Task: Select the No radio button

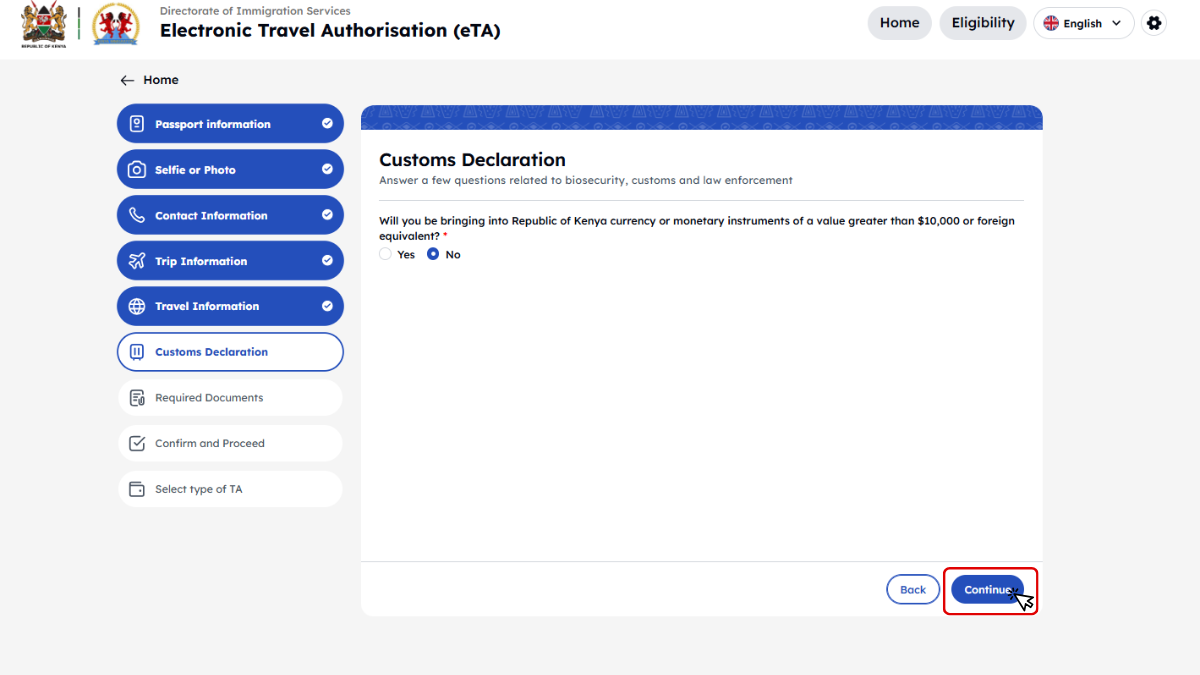Action: pyautogui.click(x=433, y=255)
